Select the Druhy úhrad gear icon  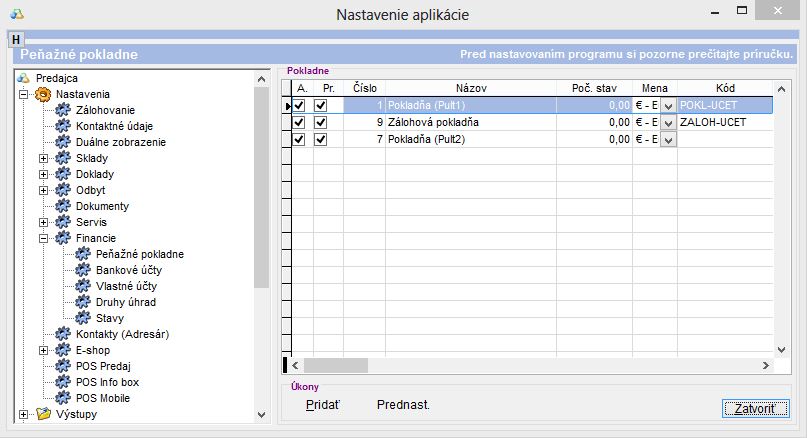pos(84,302)
